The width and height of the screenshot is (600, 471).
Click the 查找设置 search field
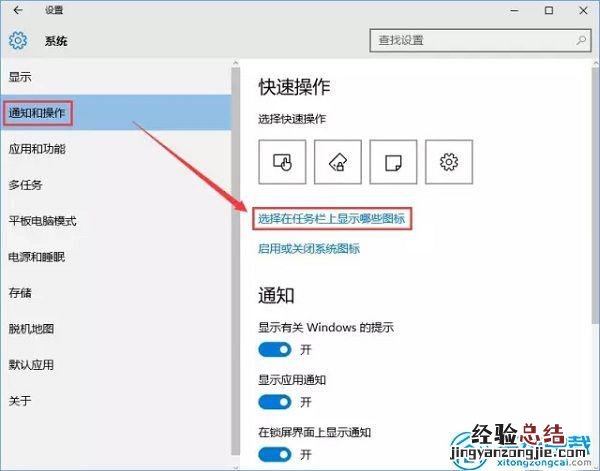(x=480, y=40)
